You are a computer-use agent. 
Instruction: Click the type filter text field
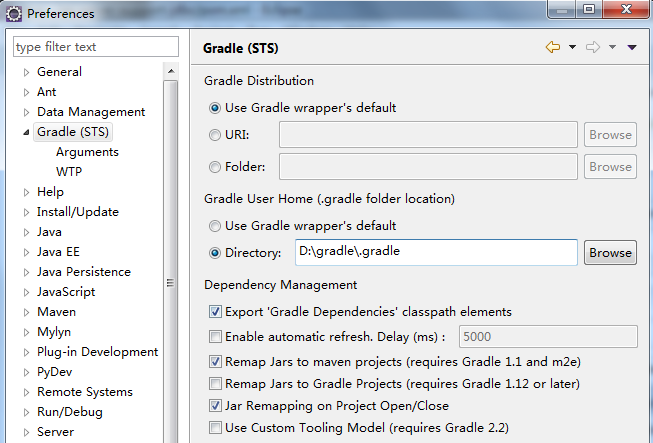[96, 47]
